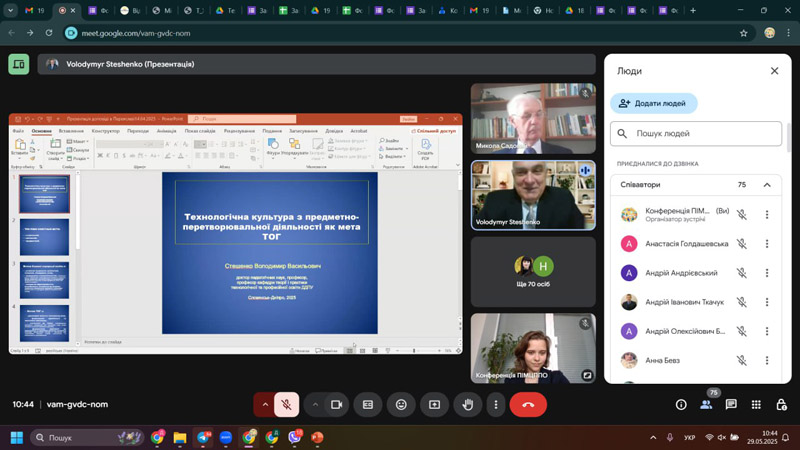Collapse the Співавтори participants list
The width and height of the screenshot is (800, 450).
(767, 185)
